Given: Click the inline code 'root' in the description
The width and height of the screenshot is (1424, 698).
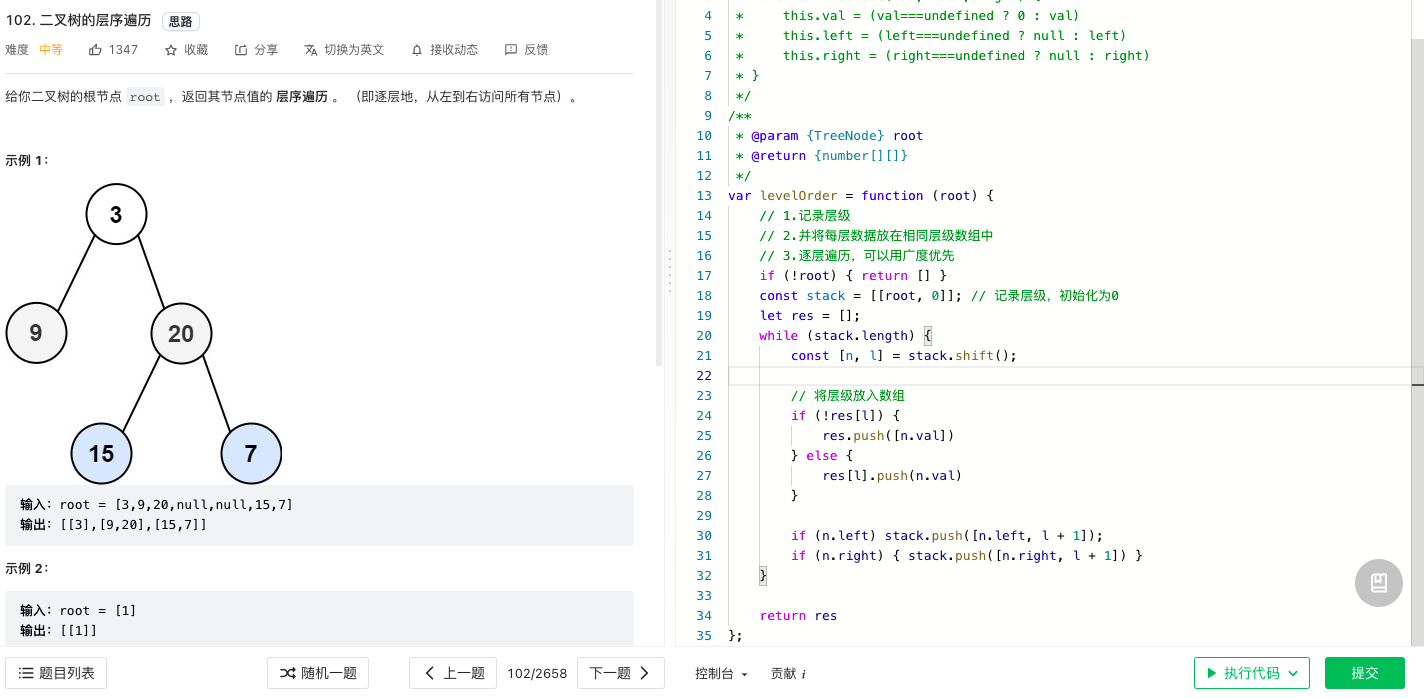Looking at the screenshot, I should tap(145, 97).
